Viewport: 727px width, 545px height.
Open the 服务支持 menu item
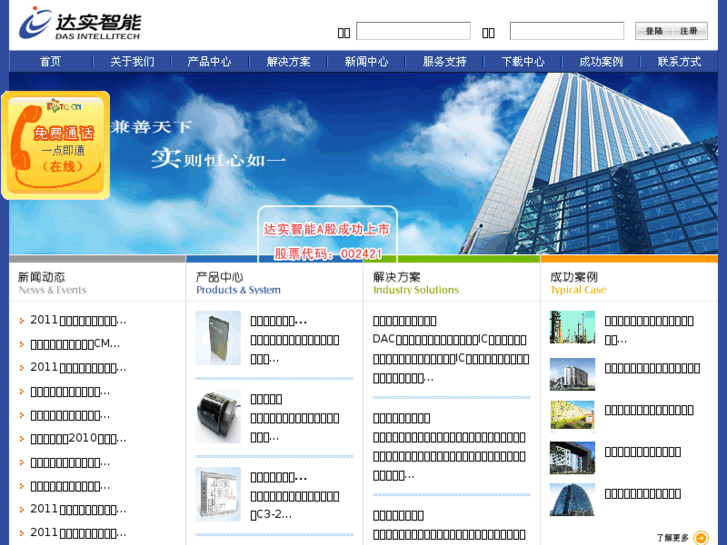(445, 62)
